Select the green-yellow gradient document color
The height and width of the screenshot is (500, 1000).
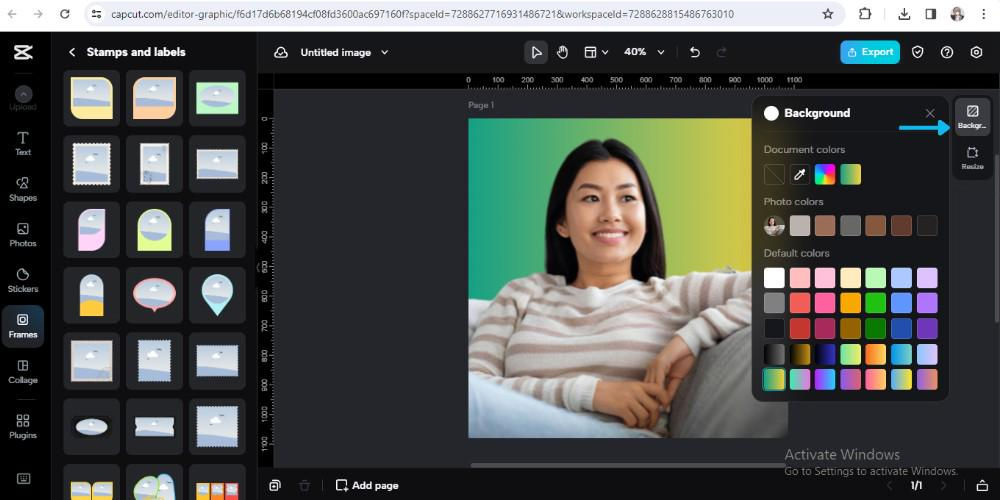click(x=850, y=174)
